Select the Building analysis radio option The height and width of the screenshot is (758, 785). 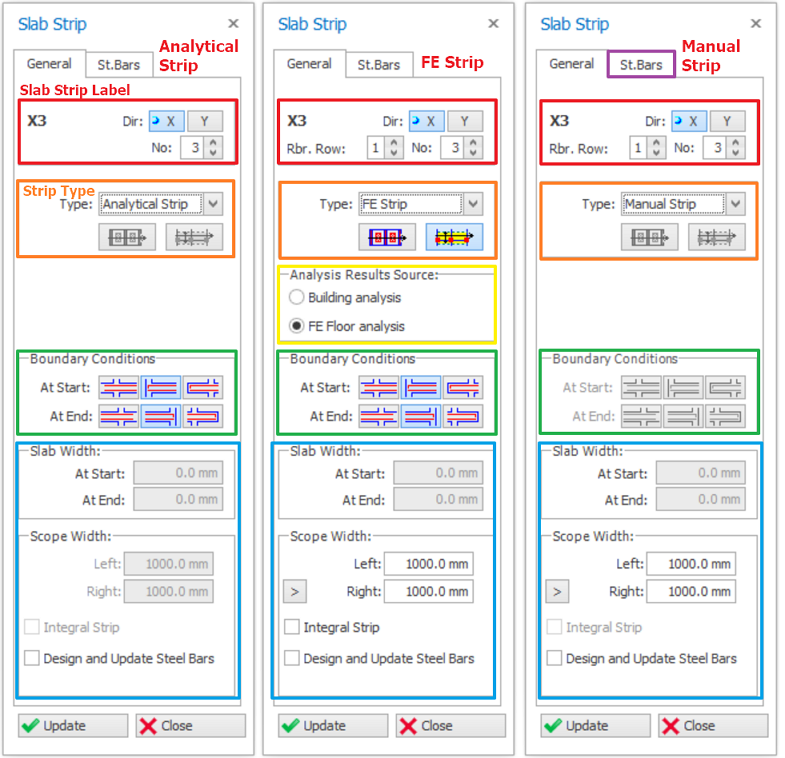coord(296,297)
